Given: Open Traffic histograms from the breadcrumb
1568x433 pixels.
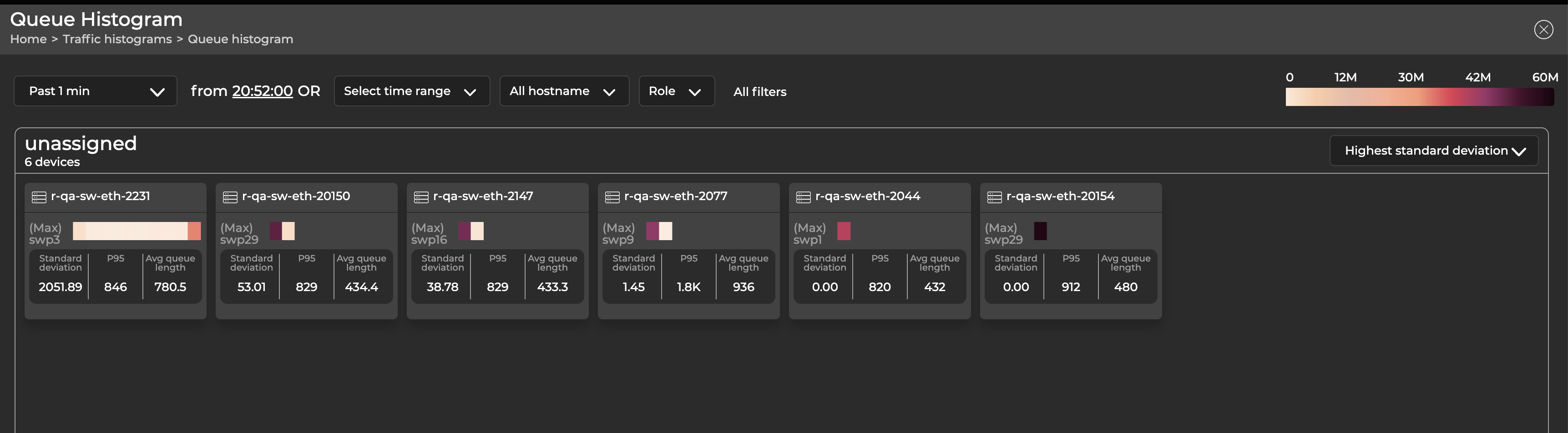Looking at the screenshot, I should (x=117, y=39).
